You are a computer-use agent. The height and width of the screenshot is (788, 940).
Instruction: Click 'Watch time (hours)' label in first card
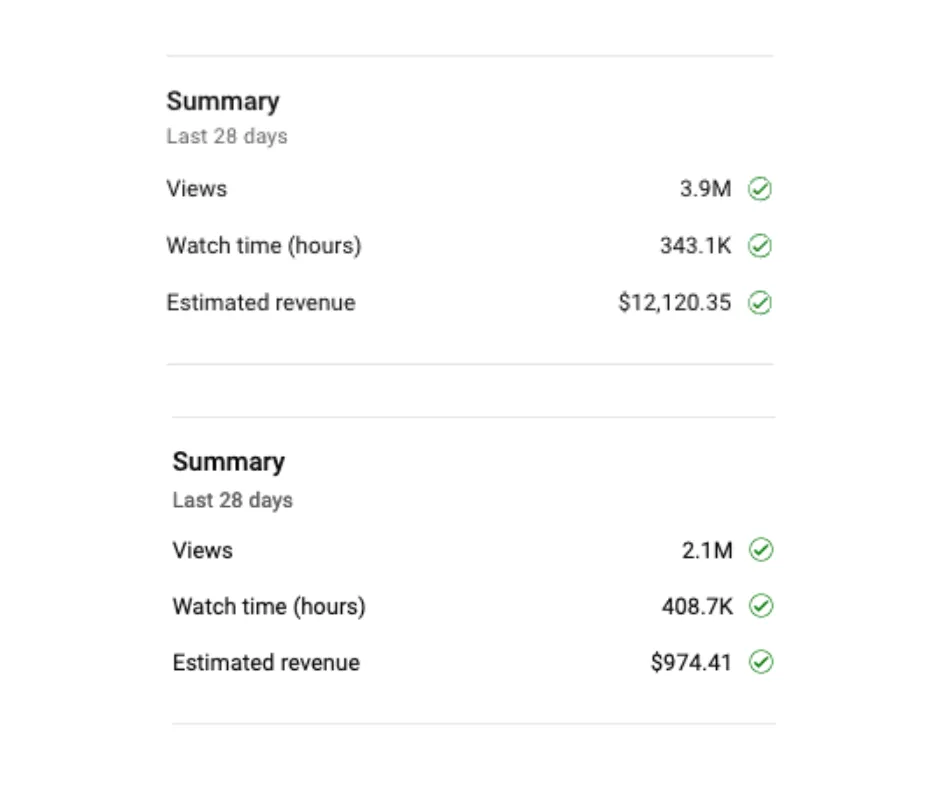(264, 246)
